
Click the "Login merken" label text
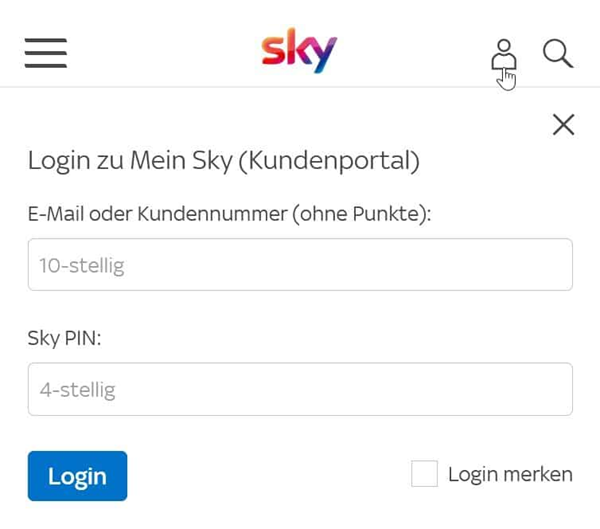[510, 474]
